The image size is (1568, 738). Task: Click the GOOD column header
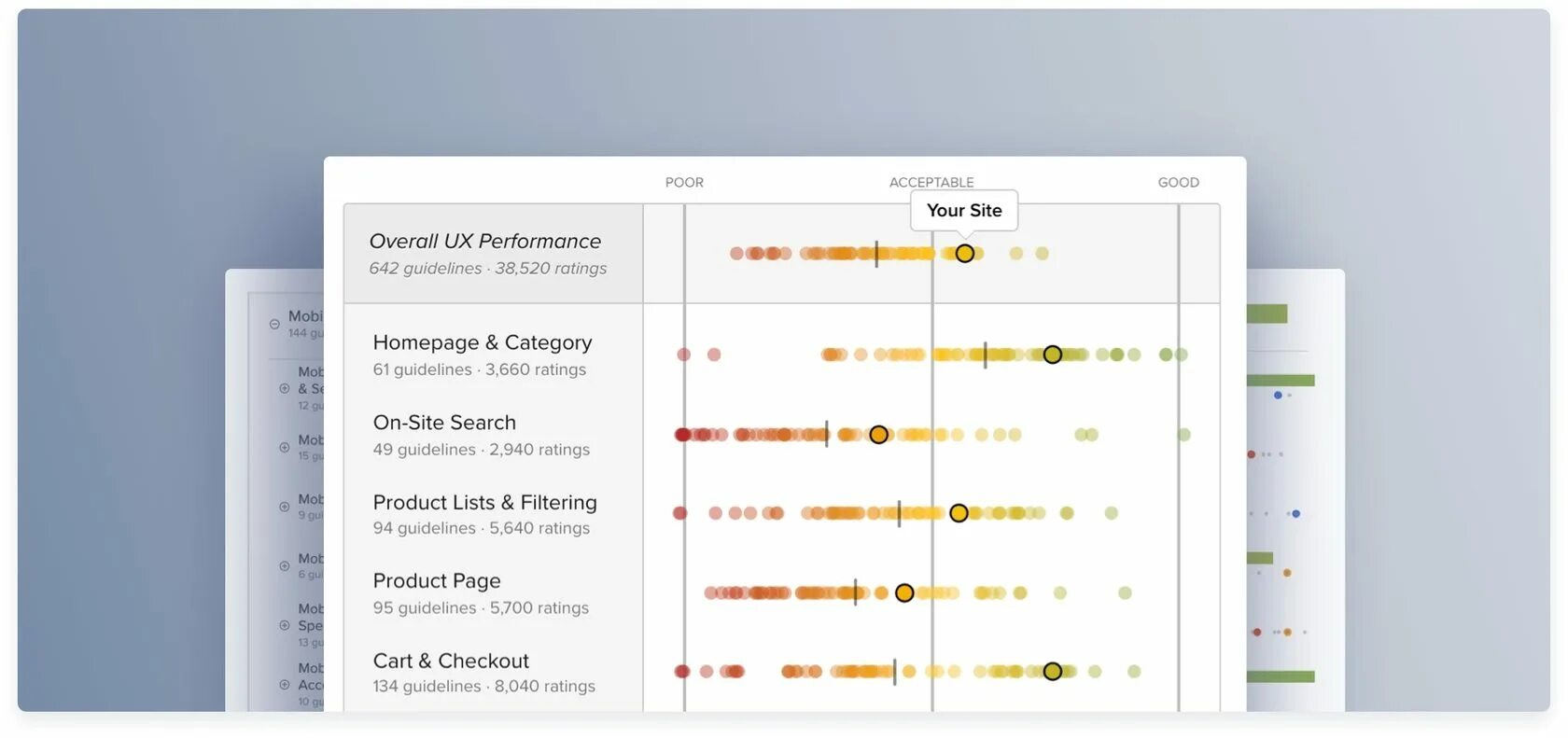(1178, 183)
